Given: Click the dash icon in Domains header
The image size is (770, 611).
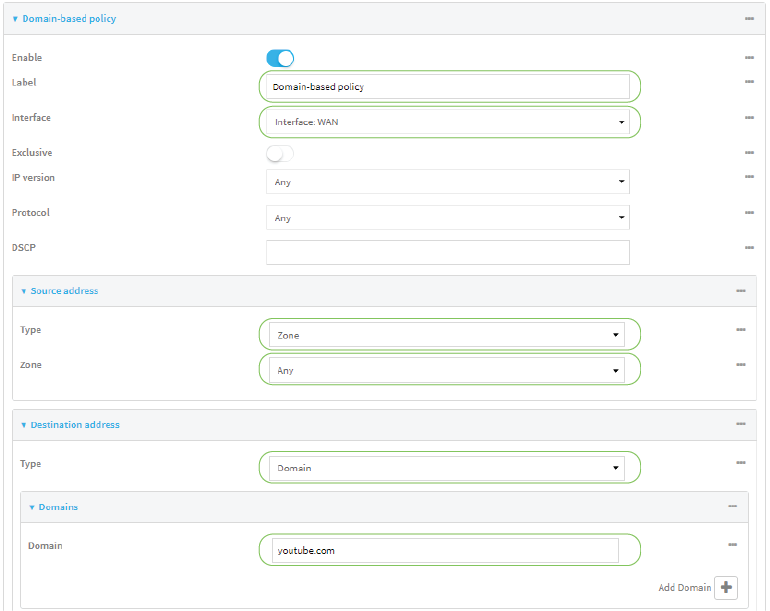Looking at the screenshot, I should pos(733,507).
